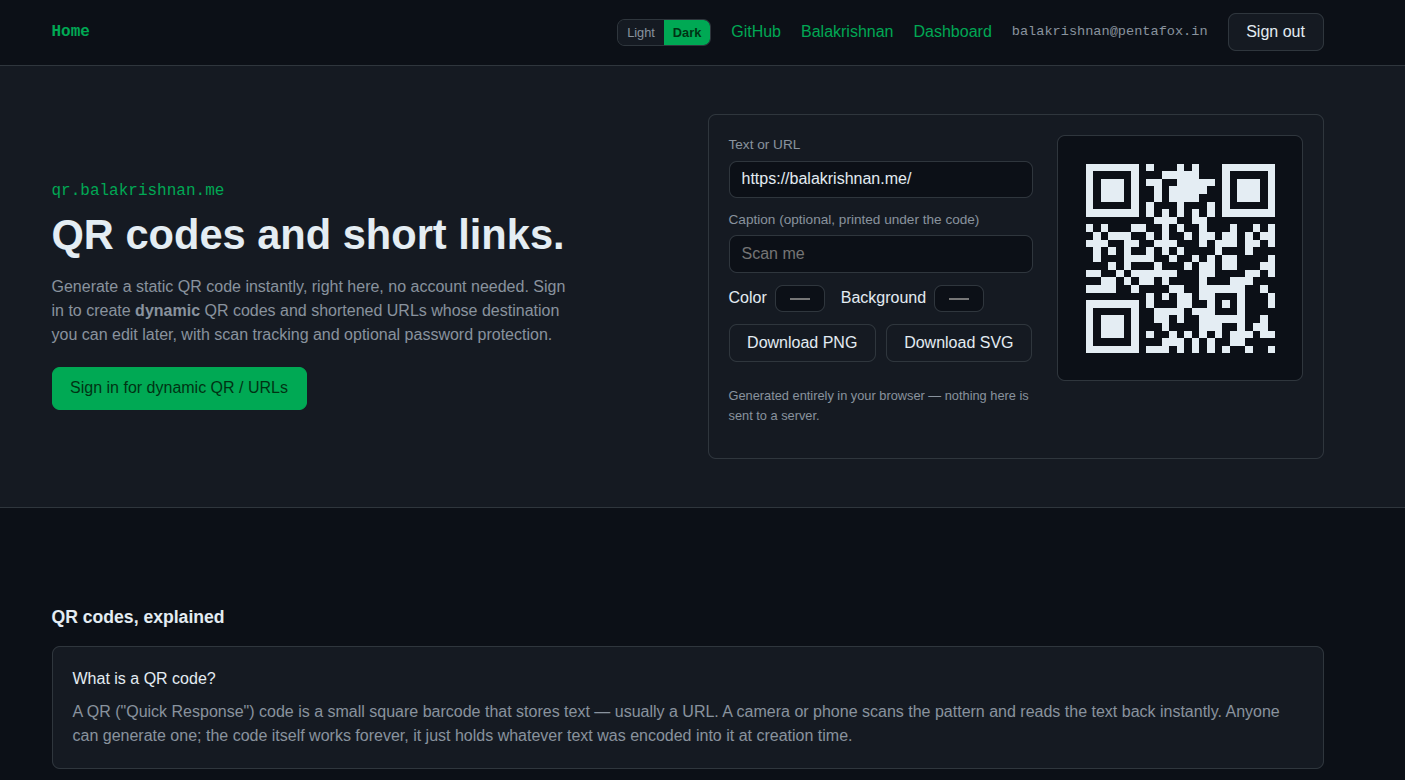Click the Text or URL label
The width and height of the screenshot is (1405, 780).
pyautogui.click(x=764, y=145)
